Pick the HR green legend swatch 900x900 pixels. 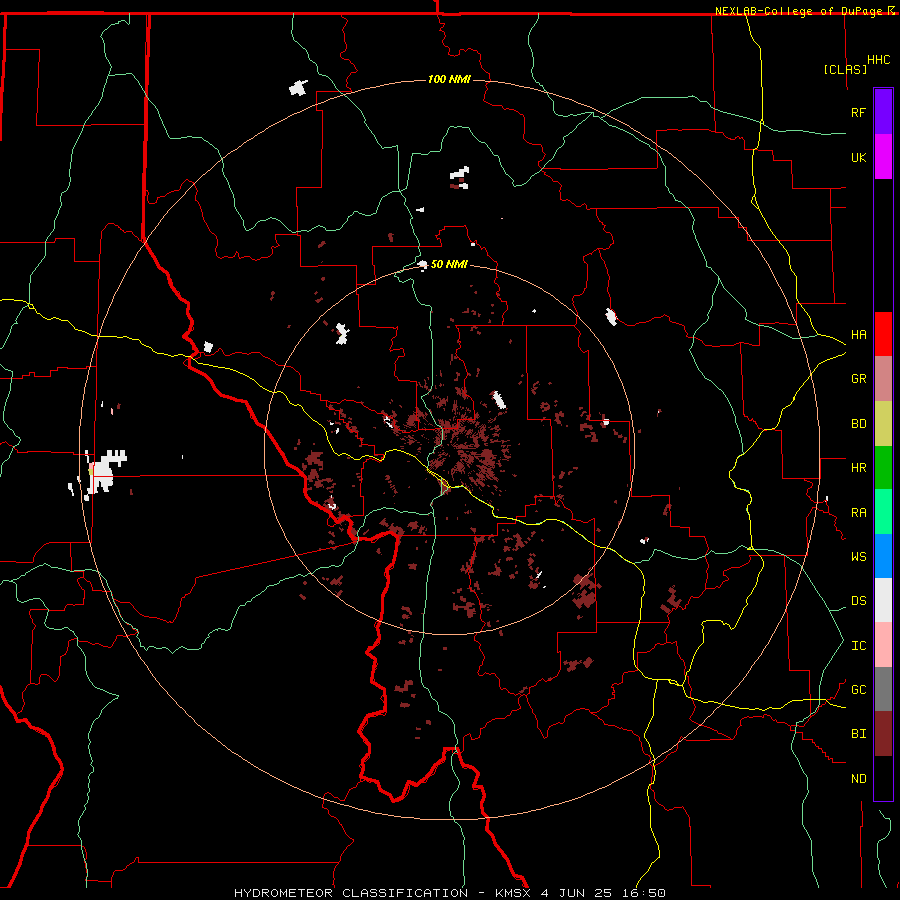[883, 467]
